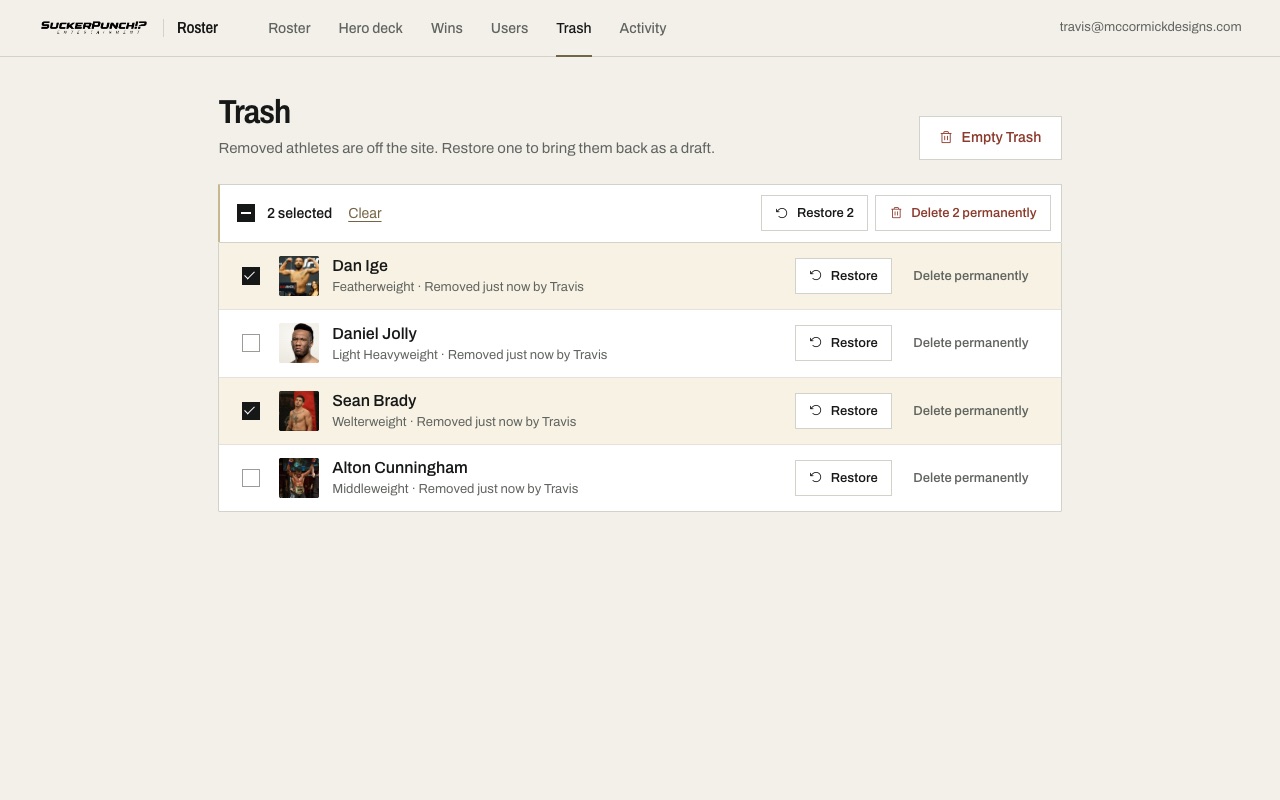This screenshot has width=1280, height=800.
Task: Switch to the Hero deck tab
Action: point(370,28)
